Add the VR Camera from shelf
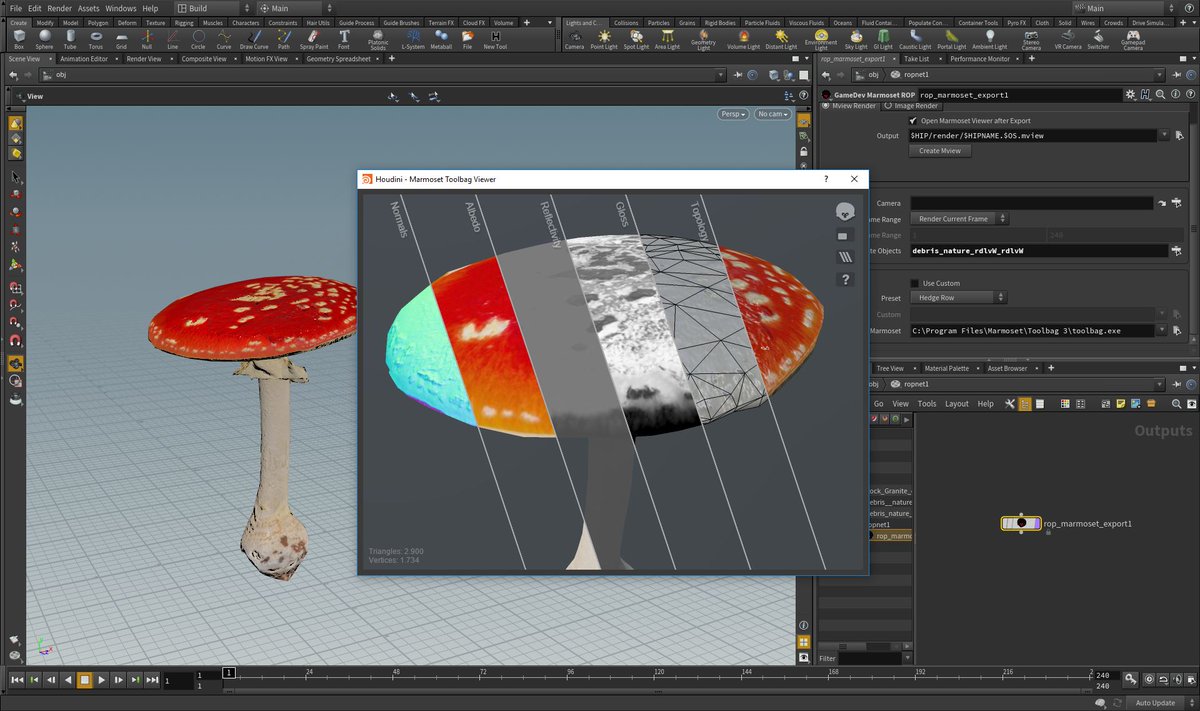This screenshot has height=711, width=1200. (1069, 39)
